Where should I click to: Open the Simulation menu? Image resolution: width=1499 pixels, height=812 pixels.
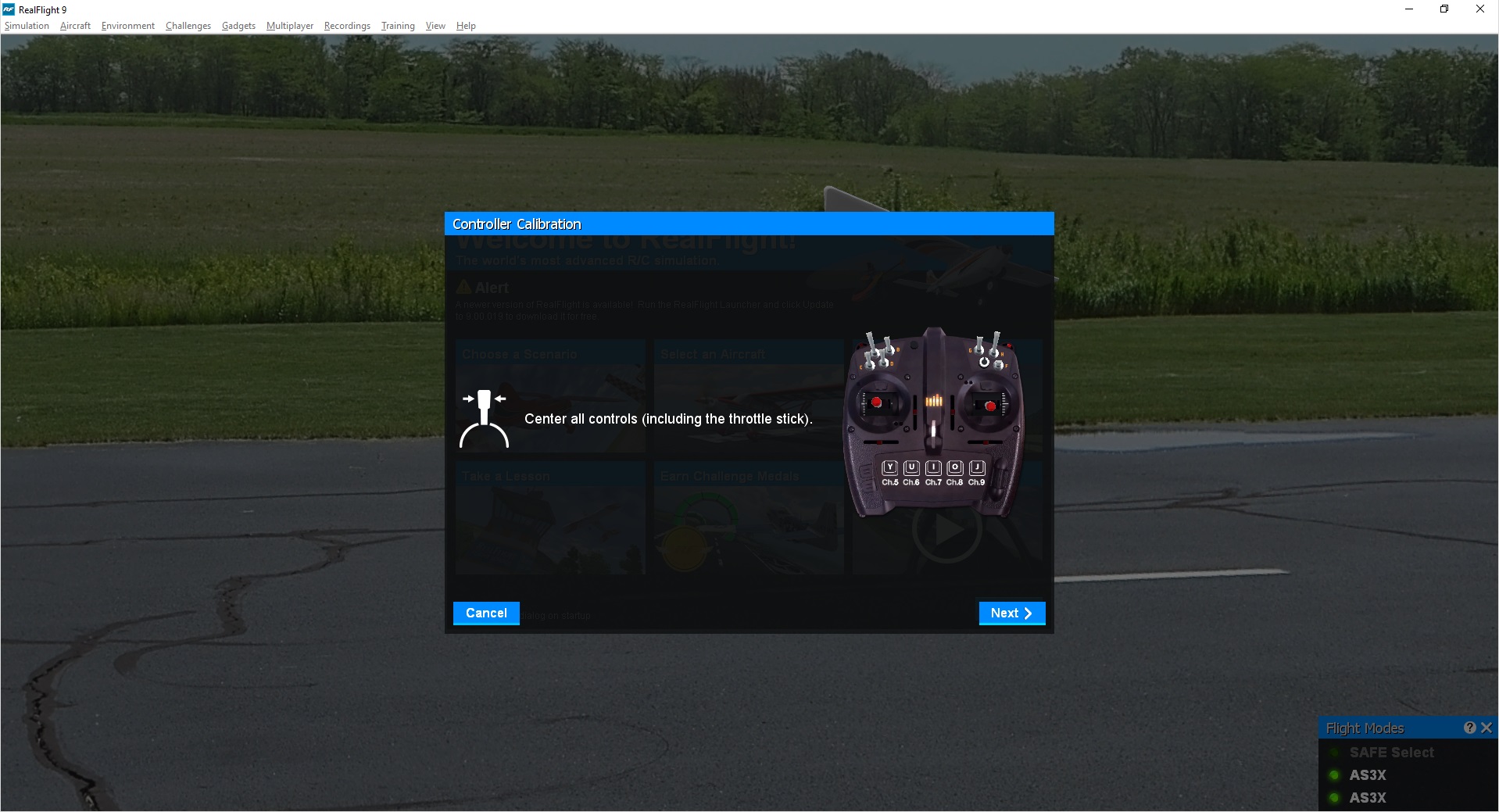[x=27, y=25]
